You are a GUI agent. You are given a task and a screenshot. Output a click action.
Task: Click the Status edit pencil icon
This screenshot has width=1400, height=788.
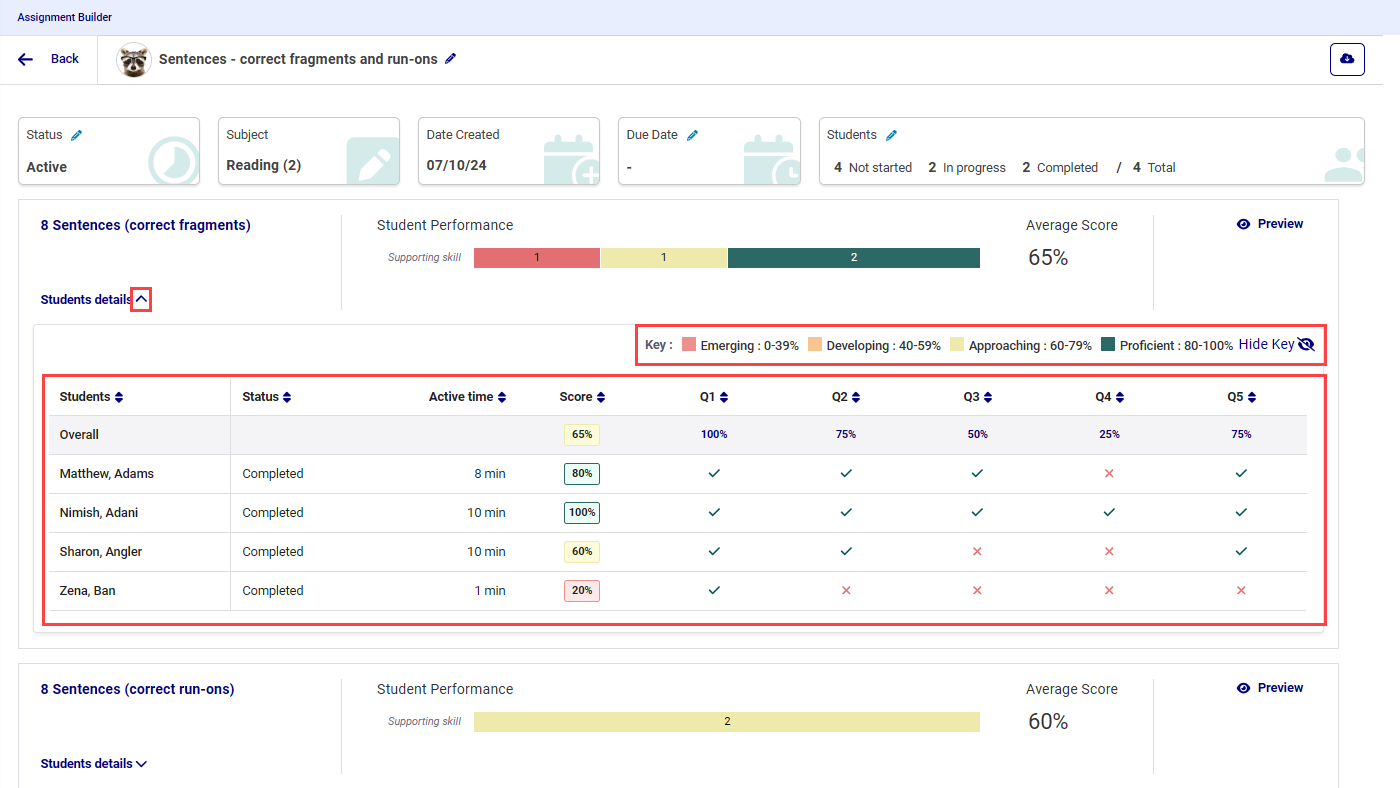pos(77,135)
